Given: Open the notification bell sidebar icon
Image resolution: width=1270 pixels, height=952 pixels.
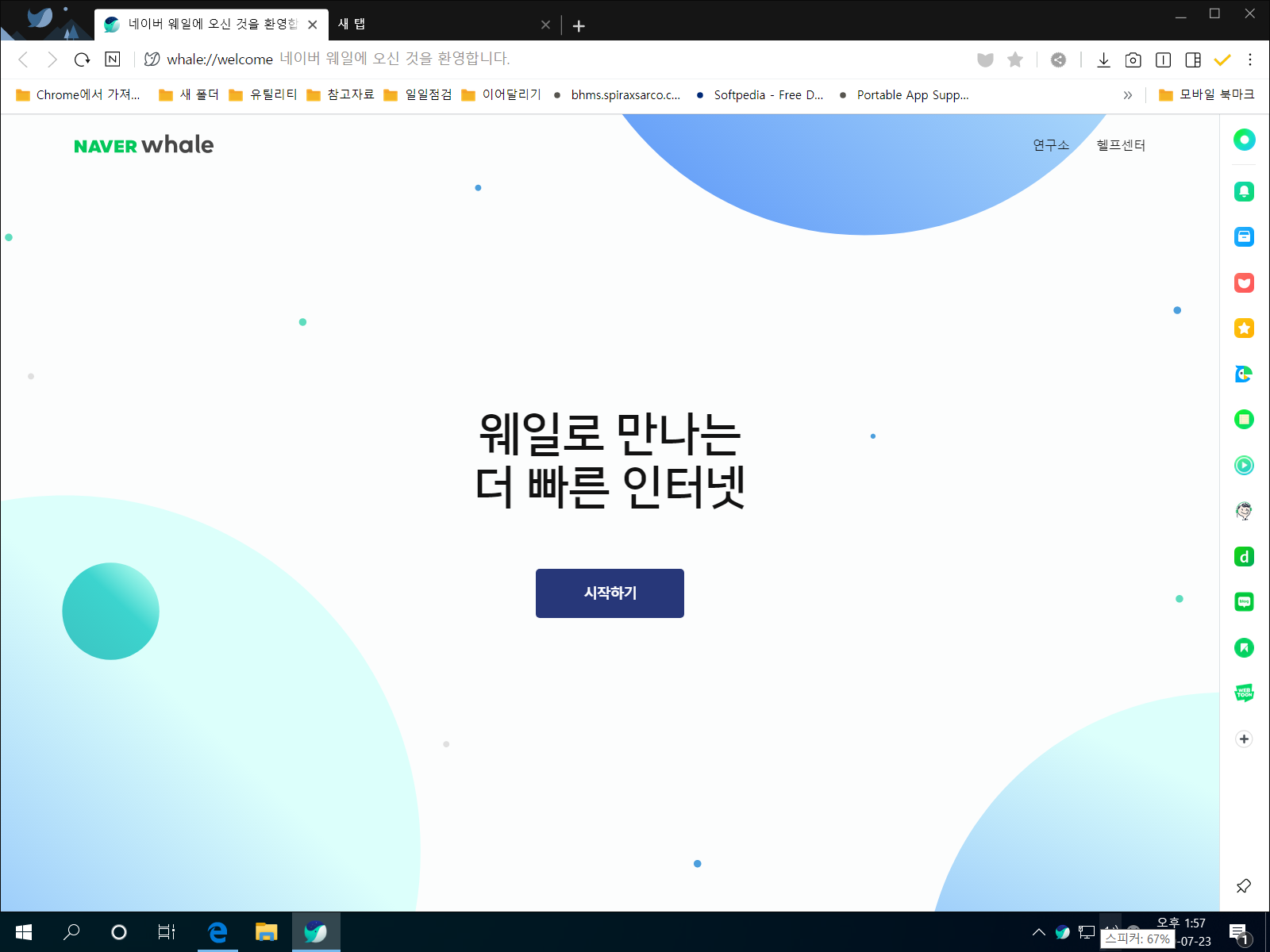Looking at the screenshot, I should click(1244, 191).
